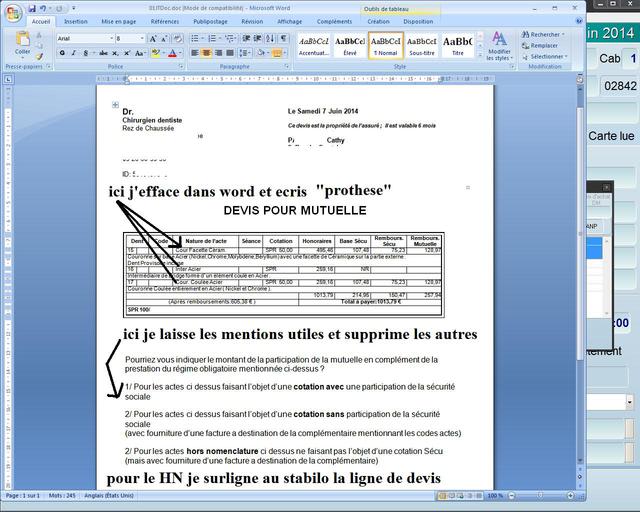Open the Arial font name dropdown

tap(84, 38)
